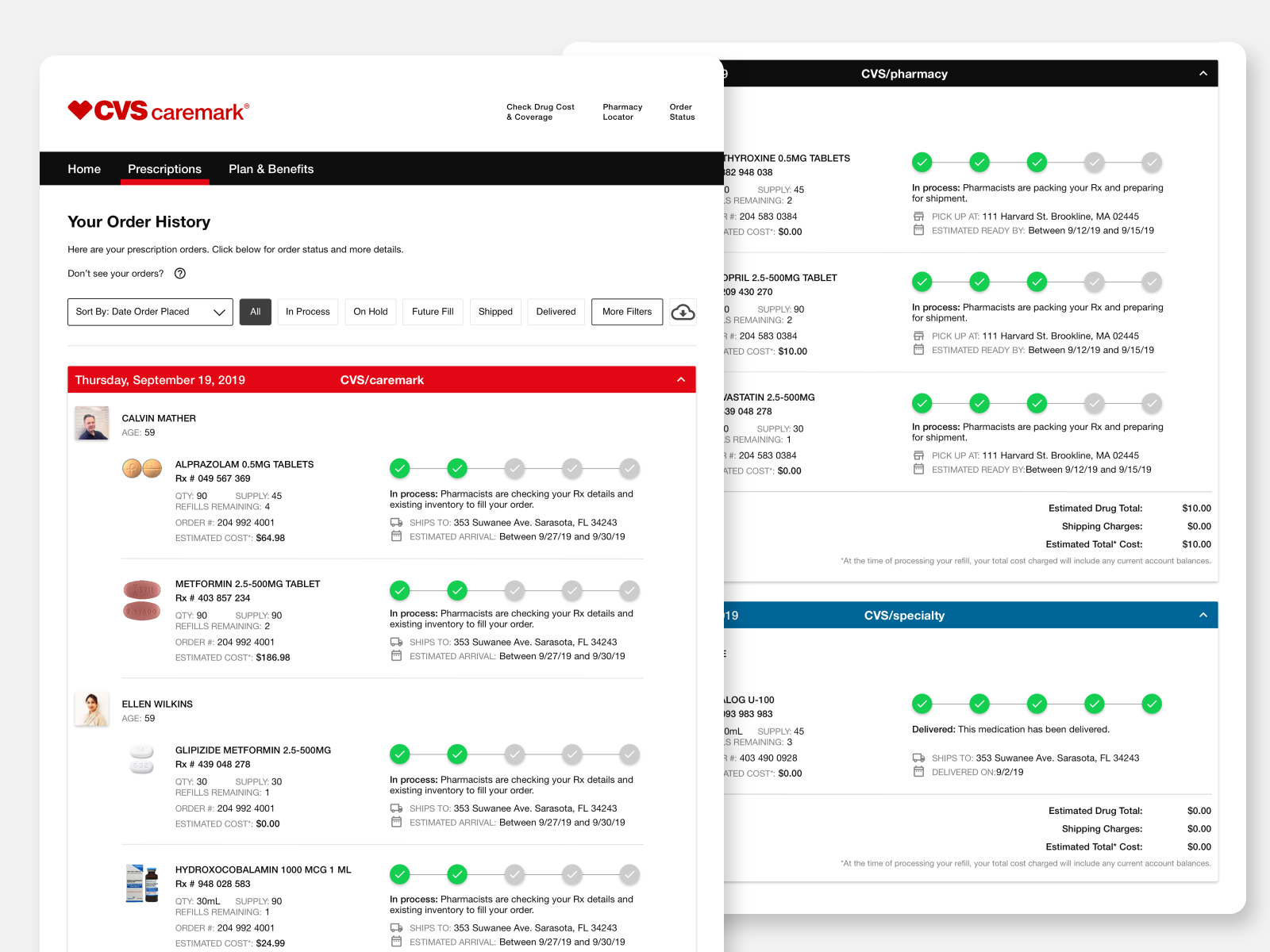Filter orders by In Process

(308, 312)
